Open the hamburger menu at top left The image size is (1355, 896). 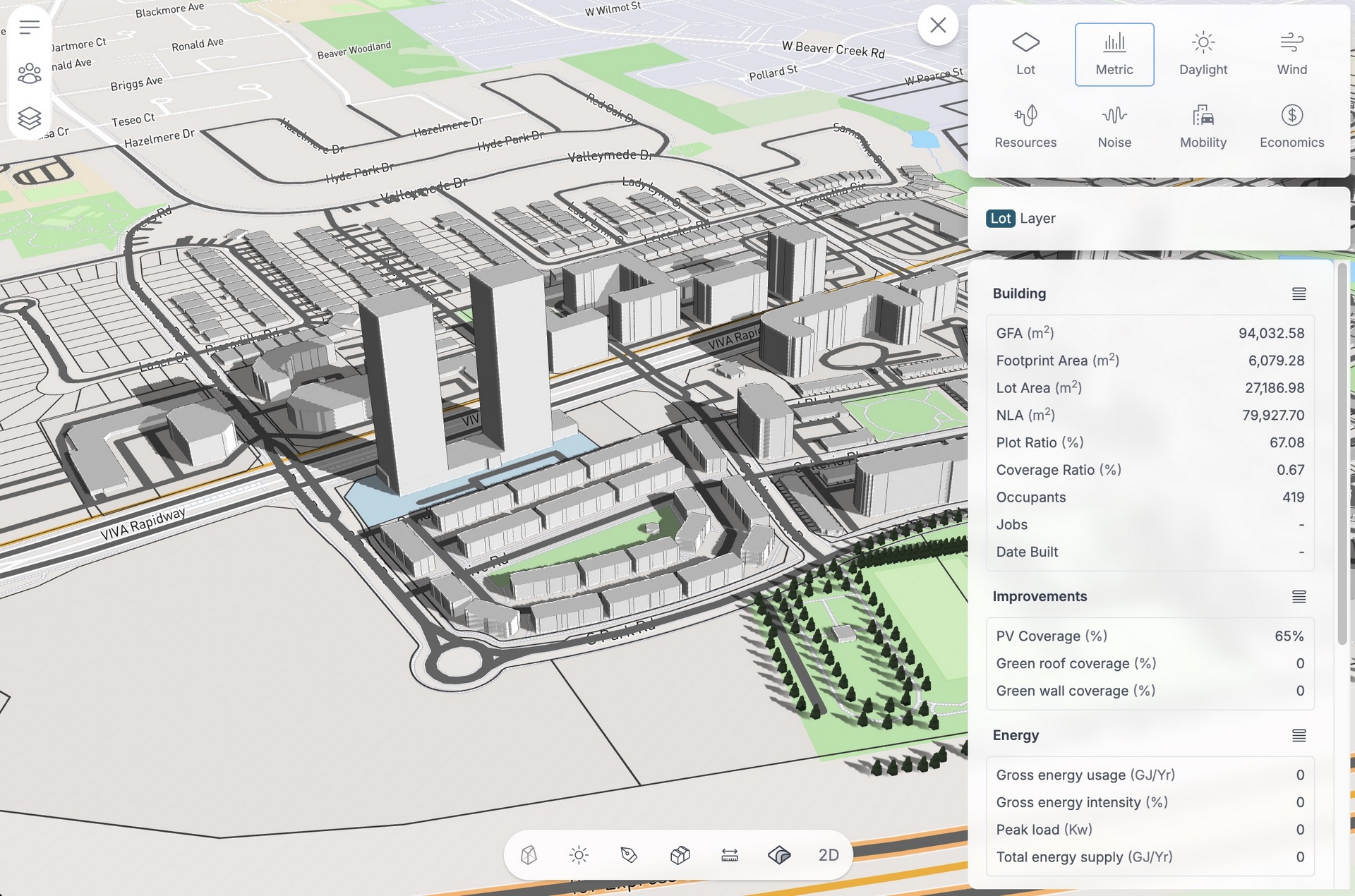pos(29,27)
